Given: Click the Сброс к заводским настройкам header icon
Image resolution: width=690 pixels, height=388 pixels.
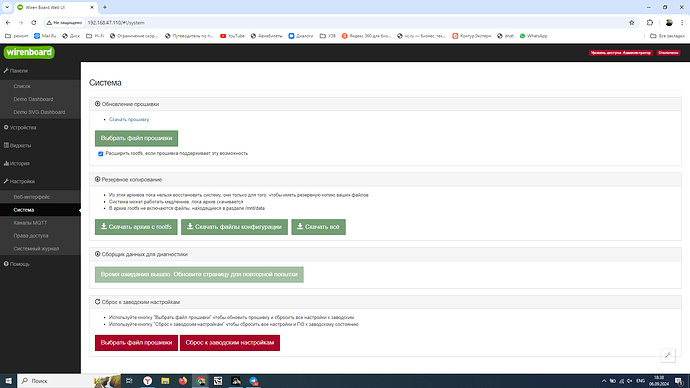Looking at the screenshot, I should coord(98,302).
